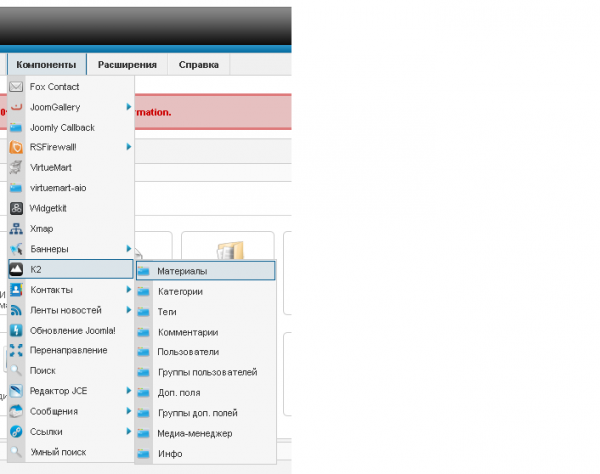Click the Поиск magnifier icon
600x474 pixels.
click(16, 370)
